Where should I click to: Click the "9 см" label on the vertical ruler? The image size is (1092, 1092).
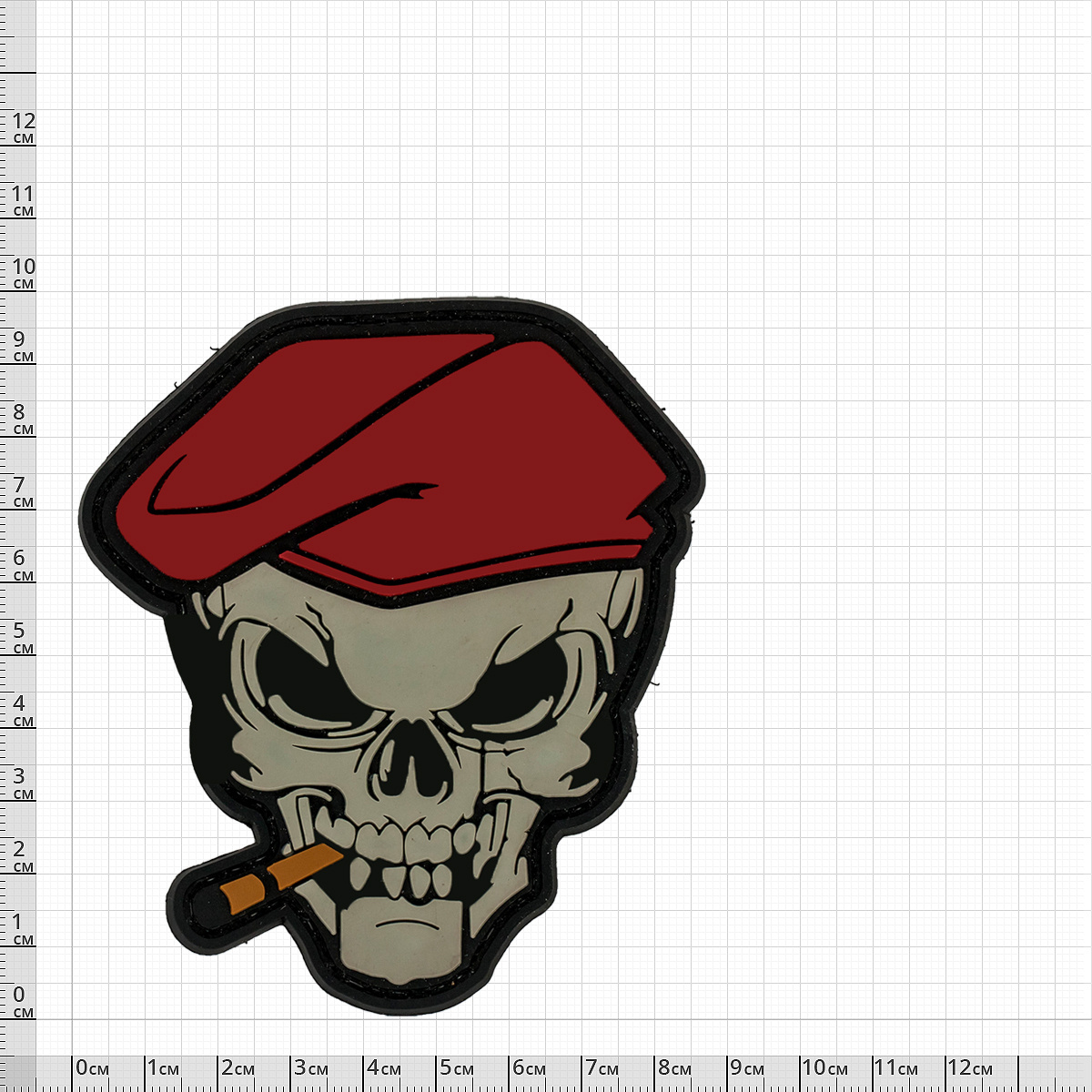24,346
